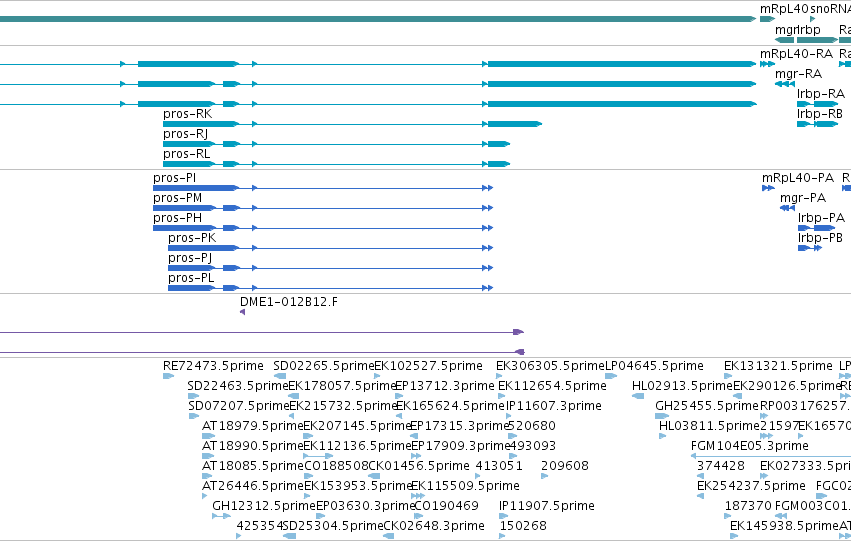The height and width of the screenshot is (541, 851).
Task: Open the 209608 EST label
Action: click(565, 467)
